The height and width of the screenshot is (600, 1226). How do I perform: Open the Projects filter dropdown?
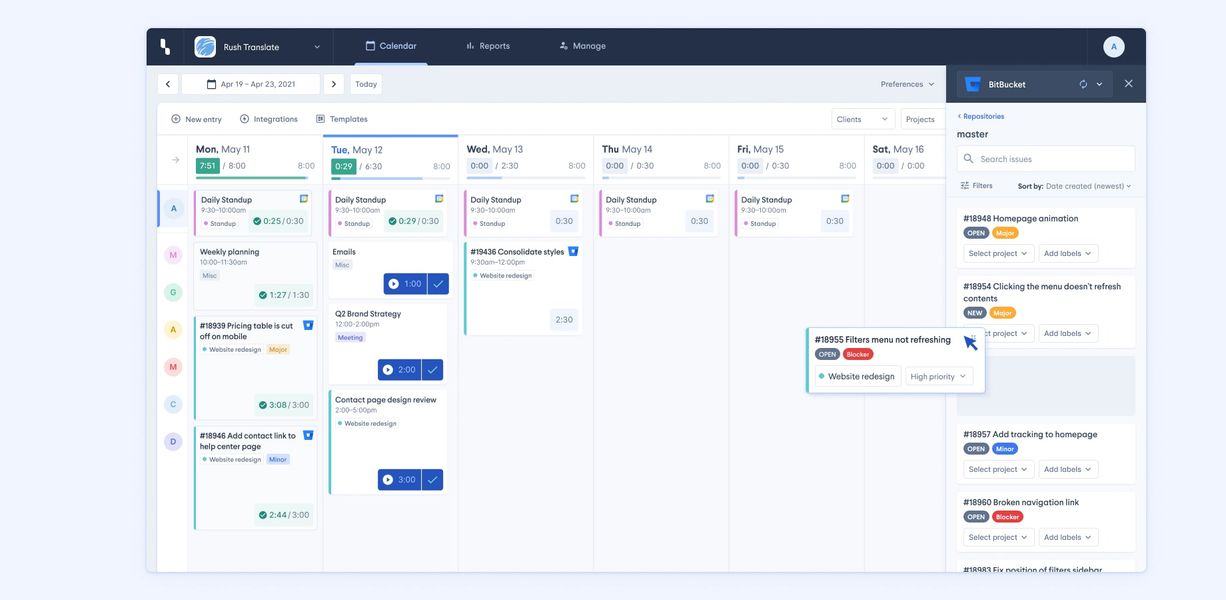(923, 119)
